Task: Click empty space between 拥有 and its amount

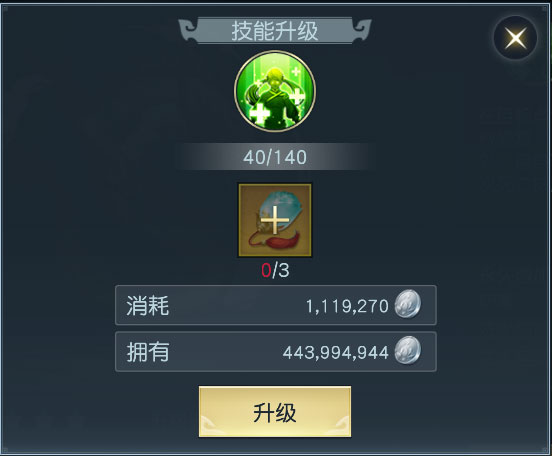Action: [x=225, y=352]
